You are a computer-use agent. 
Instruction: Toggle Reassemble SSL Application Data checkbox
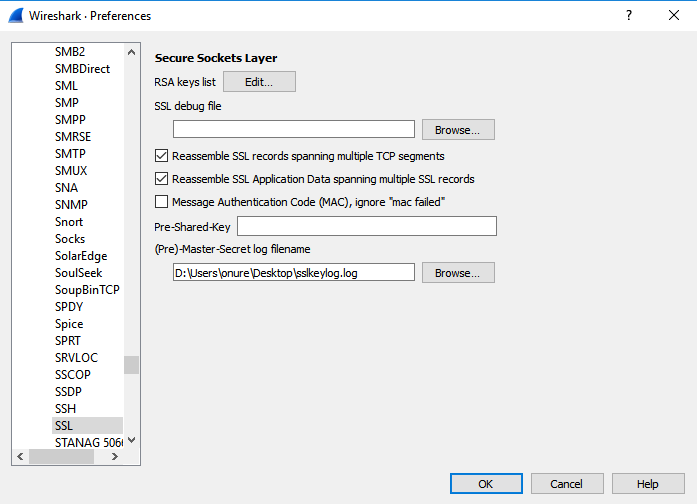161,179
